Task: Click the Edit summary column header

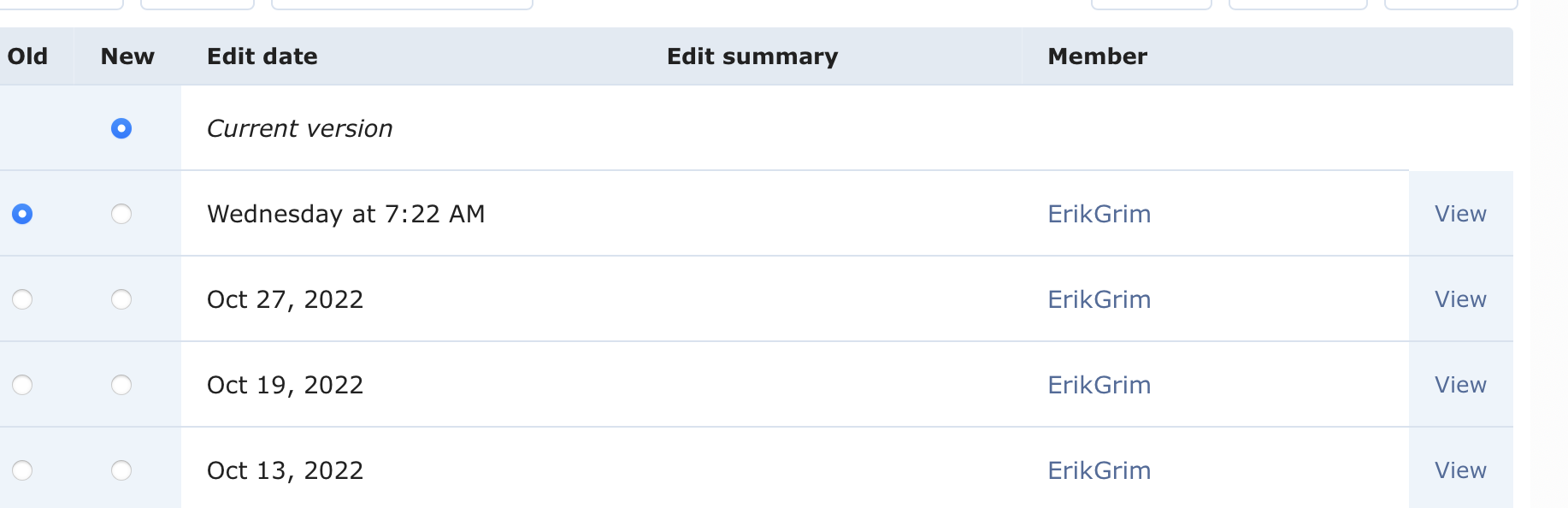Action: [752, 56]
